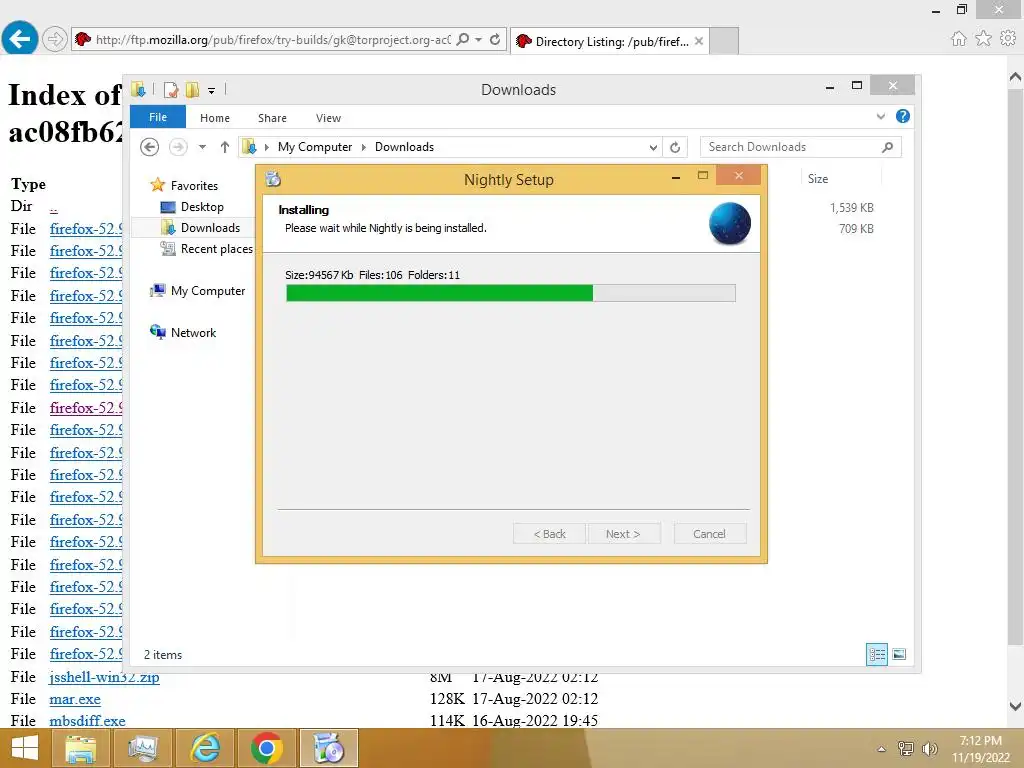Open the IE favorites star icon
The image size is (1024, 768).
(983, 39)
